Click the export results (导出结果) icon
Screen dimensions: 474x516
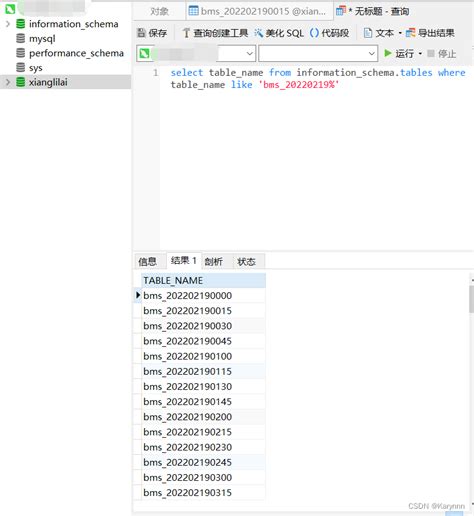410,33
